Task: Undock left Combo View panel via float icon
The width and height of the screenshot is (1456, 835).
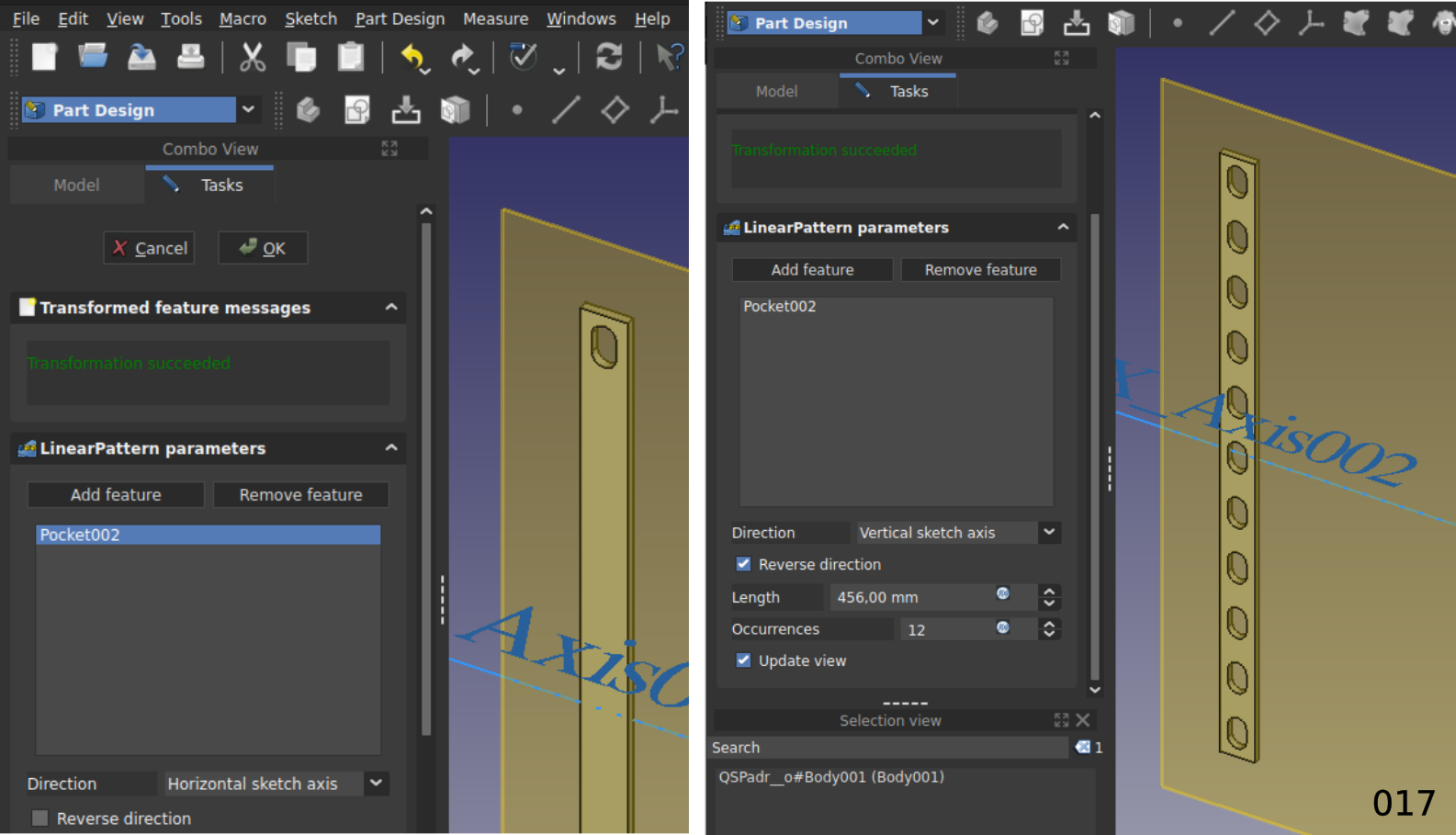Action: tap(389, 149)
